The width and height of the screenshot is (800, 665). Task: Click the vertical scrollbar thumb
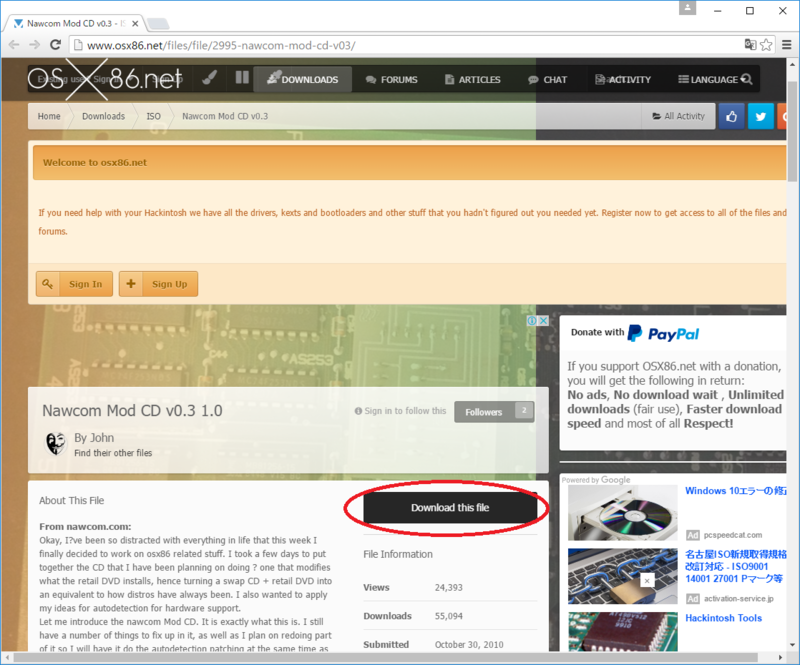[792, 131]
